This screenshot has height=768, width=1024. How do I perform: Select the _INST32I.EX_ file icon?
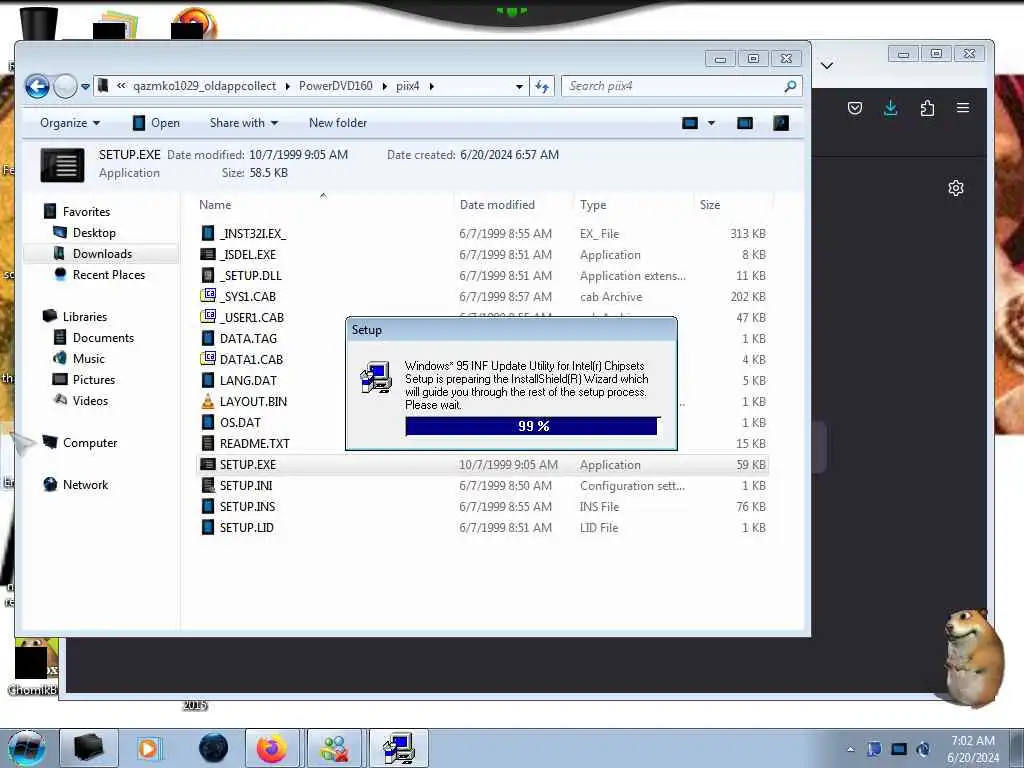click(x=208, y=233)
